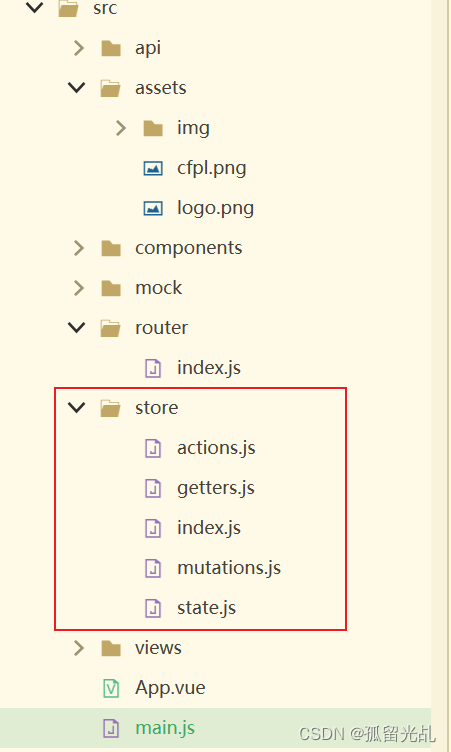Click the App.vue Vue file icon
Screen dimensions: 451x752
[x=111, y=688]
